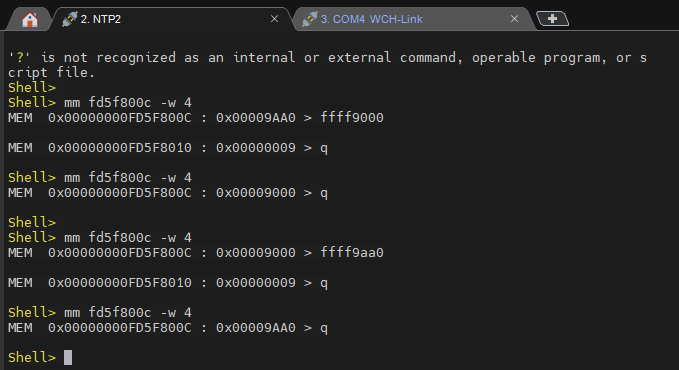The height and width of the screenshot is (370, 679).
Task: Click the empty Shell> prompt below 'cript file.'
Action: [32, 88]
